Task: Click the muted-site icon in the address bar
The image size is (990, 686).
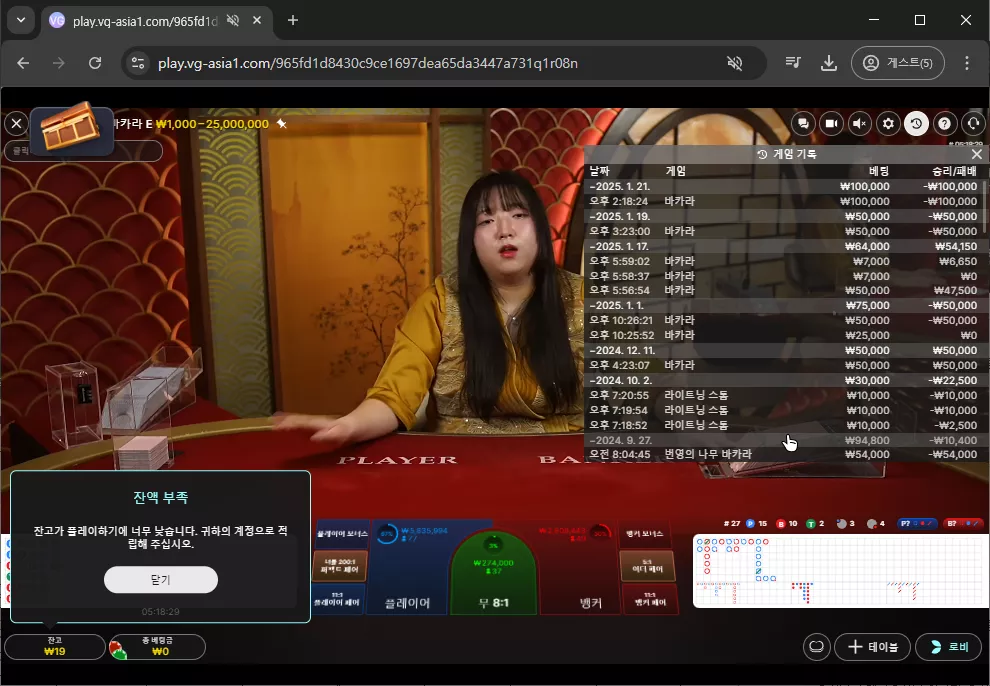Action: [734, 63]
